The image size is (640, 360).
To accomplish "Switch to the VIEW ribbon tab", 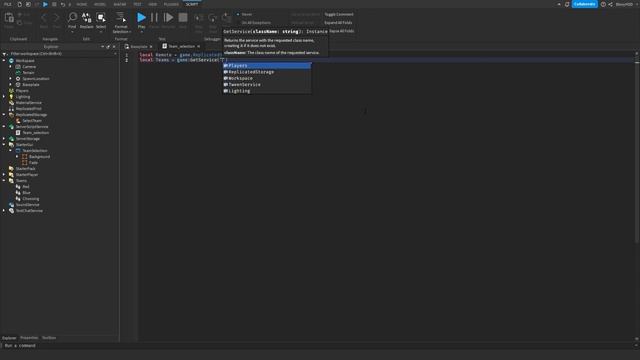I will (x=152, y=4).
